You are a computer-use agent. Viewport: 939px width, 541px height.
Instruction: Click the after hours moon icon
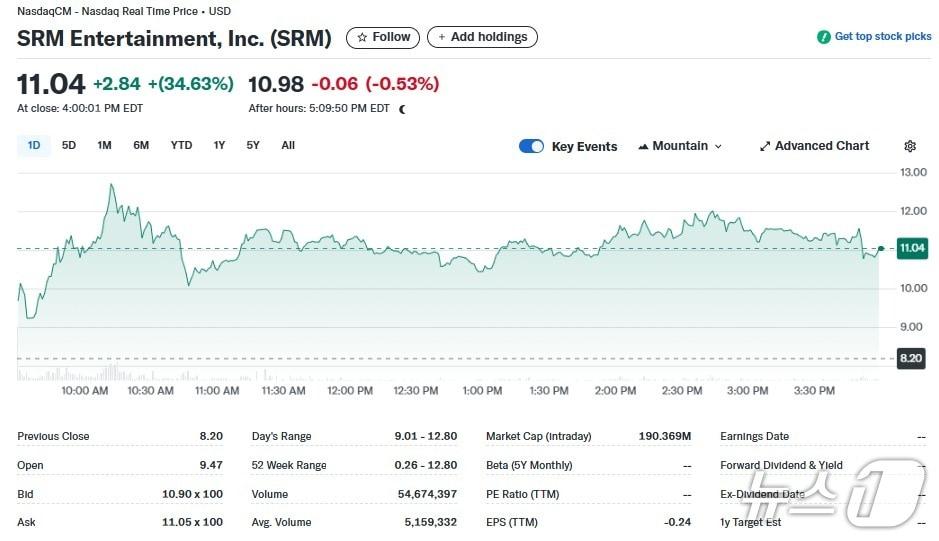402,108
